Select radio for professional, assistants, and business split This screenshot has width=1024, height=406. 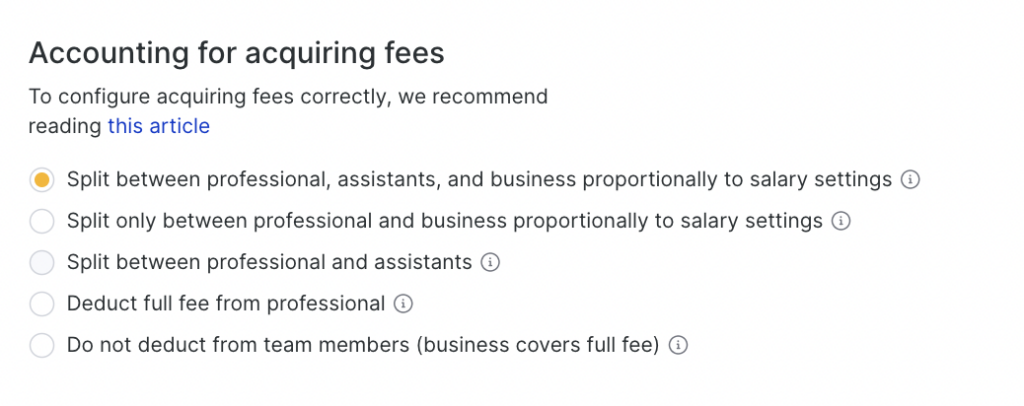42,180
